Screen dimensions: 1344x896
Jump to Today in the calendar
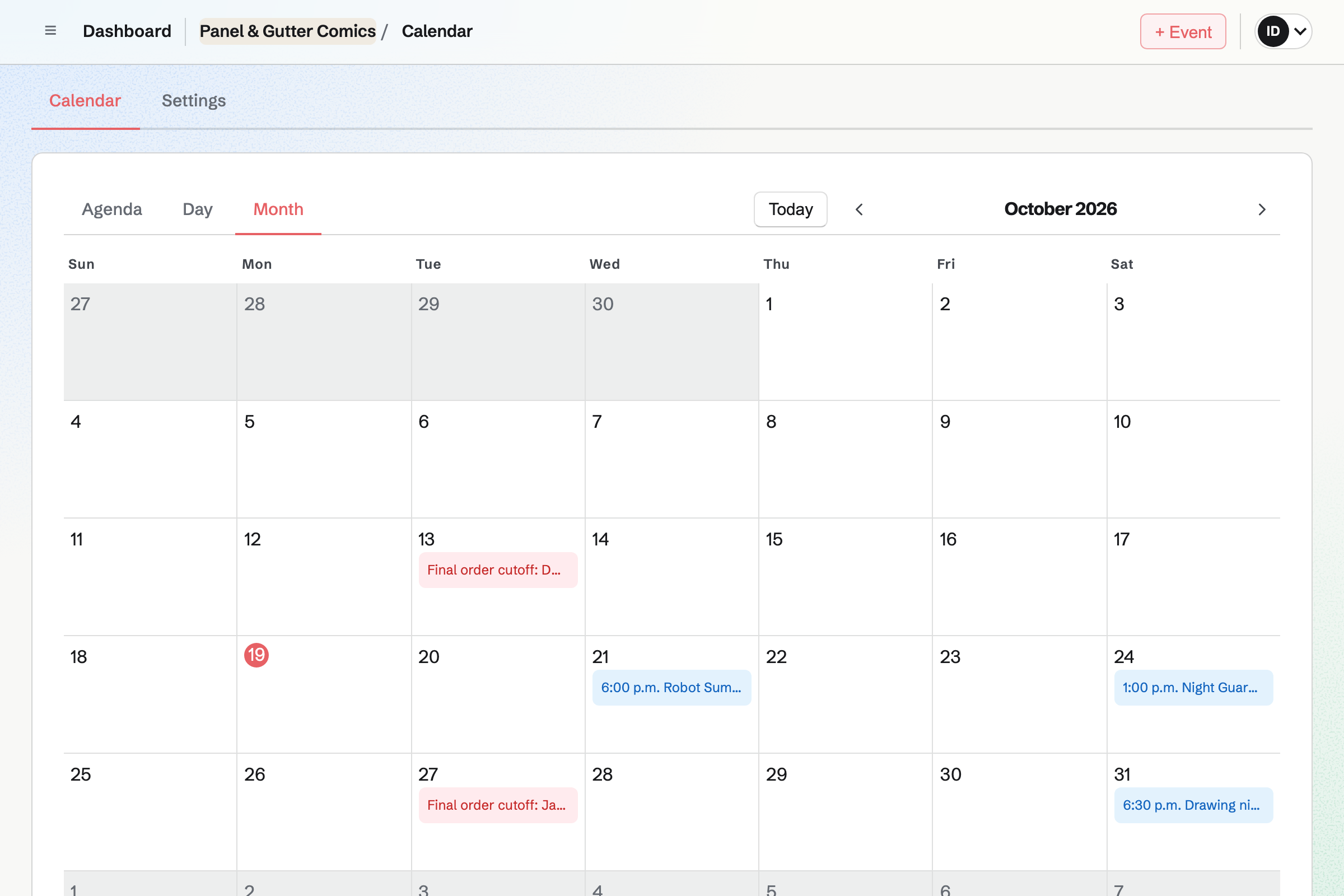point(790,209)
